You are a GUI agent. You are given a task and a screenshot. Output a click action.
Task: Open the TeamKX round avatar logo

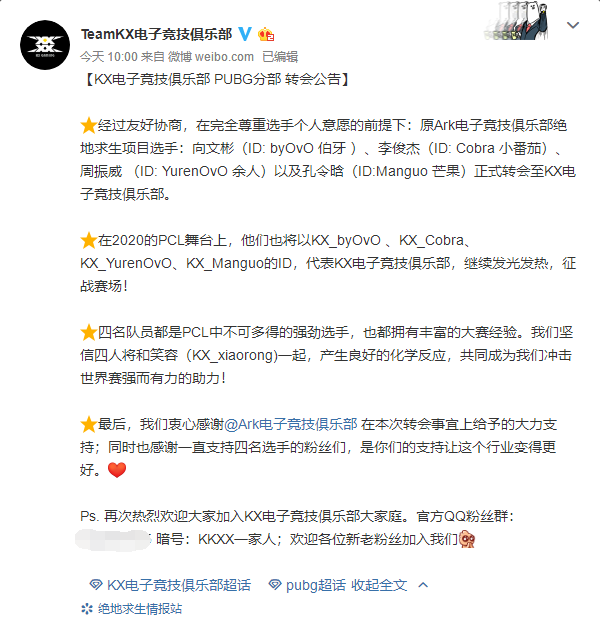click(x=45, y=45)
